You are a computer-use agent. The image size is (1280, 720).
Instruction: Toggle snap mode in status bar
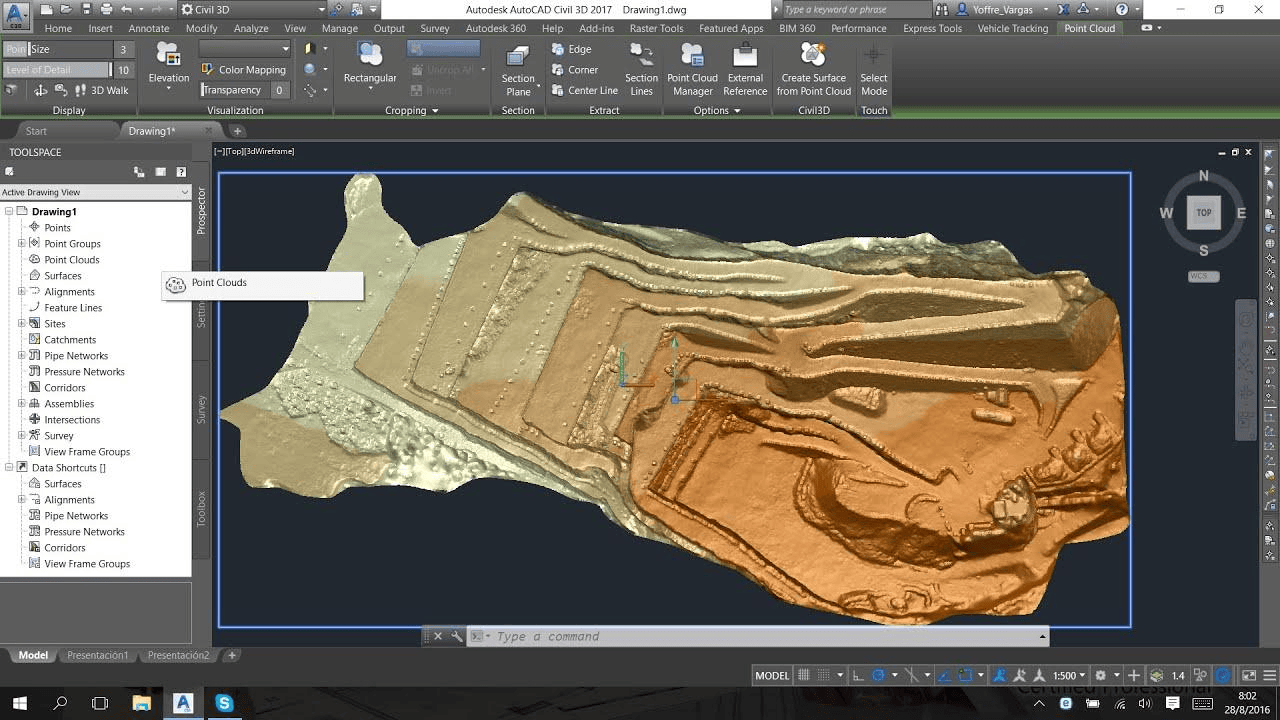click(x=825, y=675)
